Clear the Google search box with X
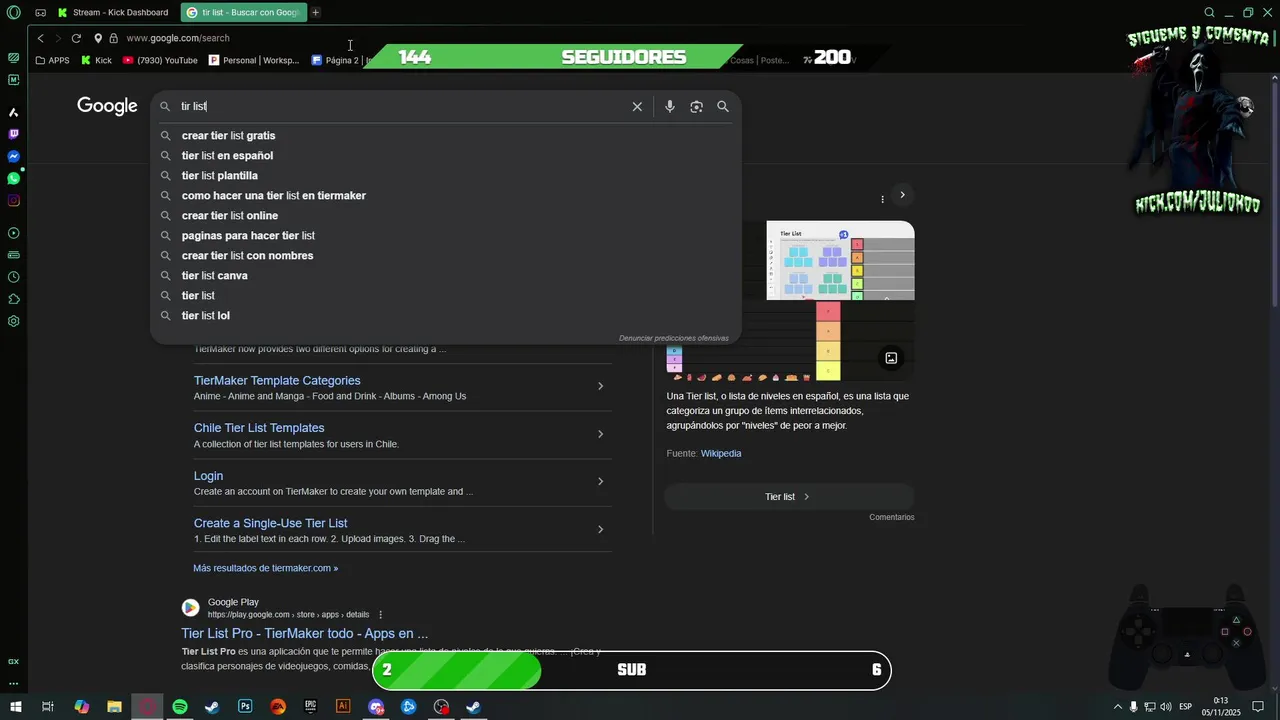The width and height of the screenshot is (1280, 720). point(637,106)
